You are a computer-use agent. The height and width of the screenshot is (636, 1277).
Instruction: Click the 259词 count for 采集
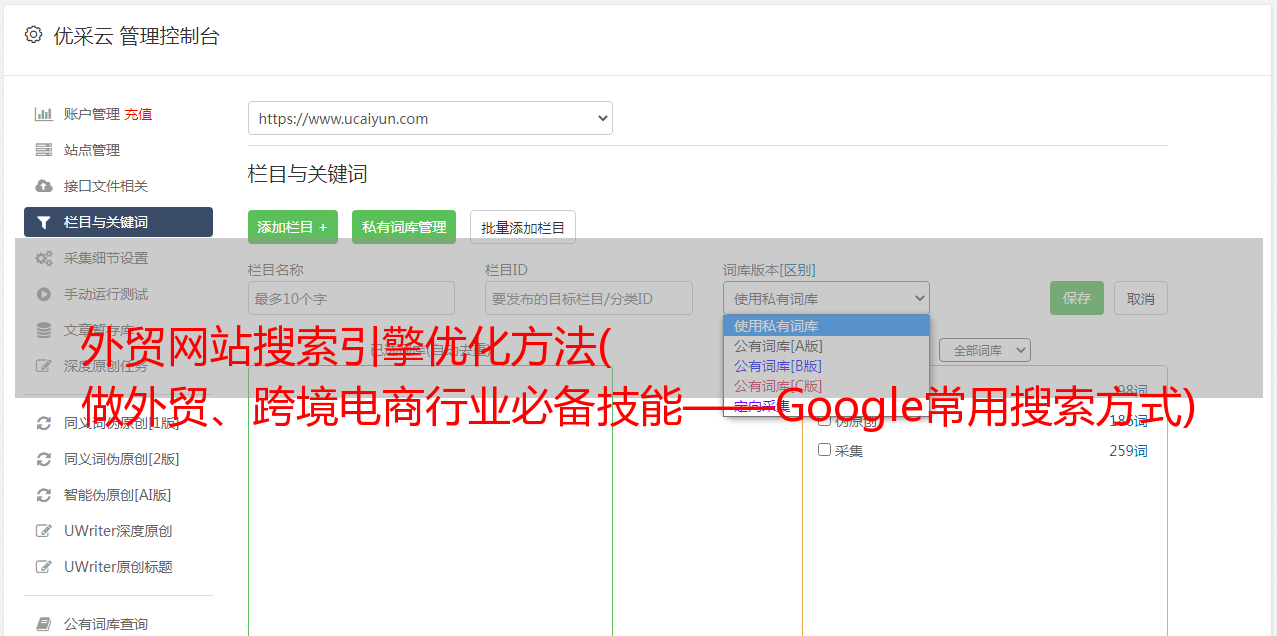(x=1128, y=451)
